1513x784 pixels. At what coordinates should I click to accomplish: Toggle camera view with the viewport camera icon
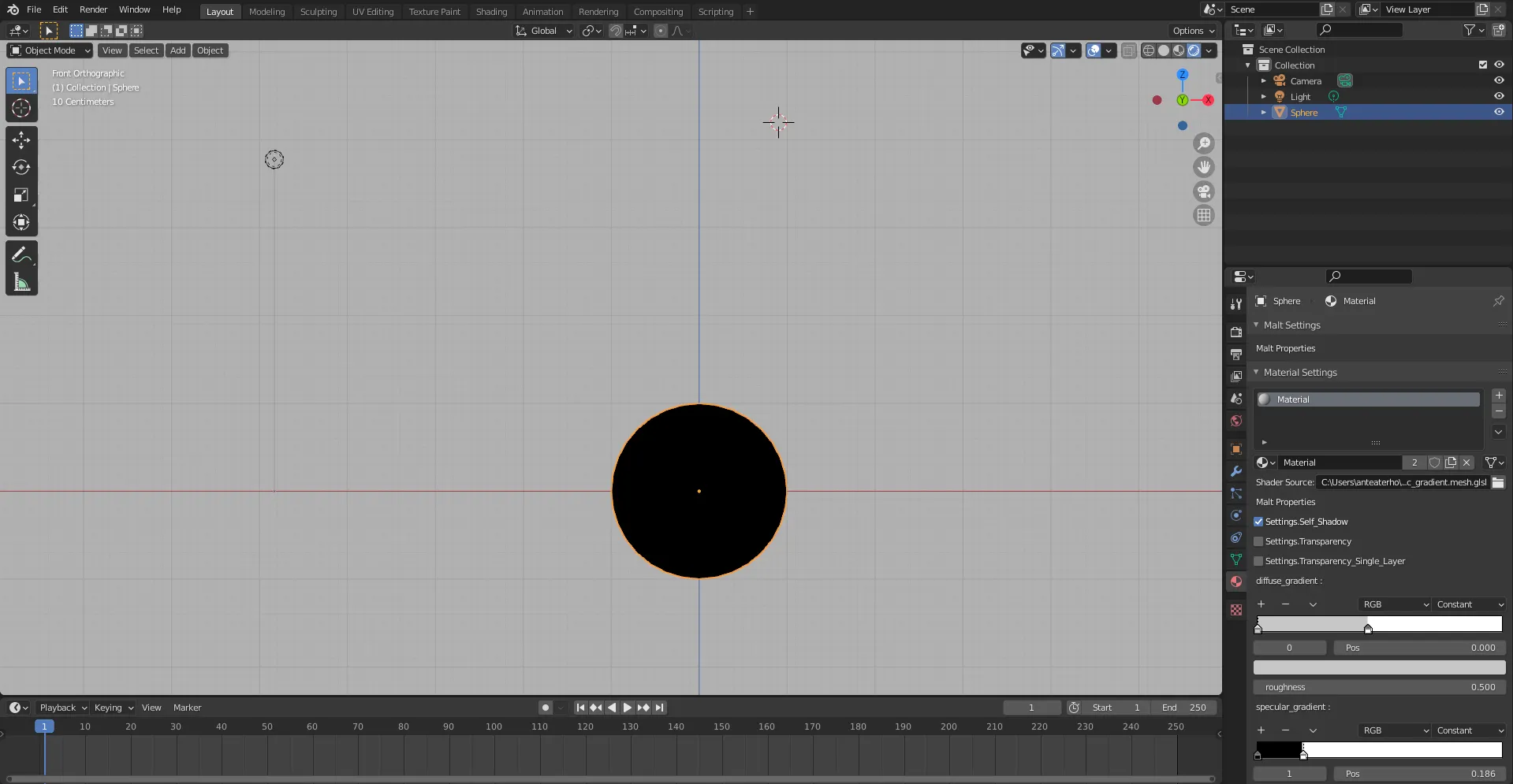[x=1203, y=191]
